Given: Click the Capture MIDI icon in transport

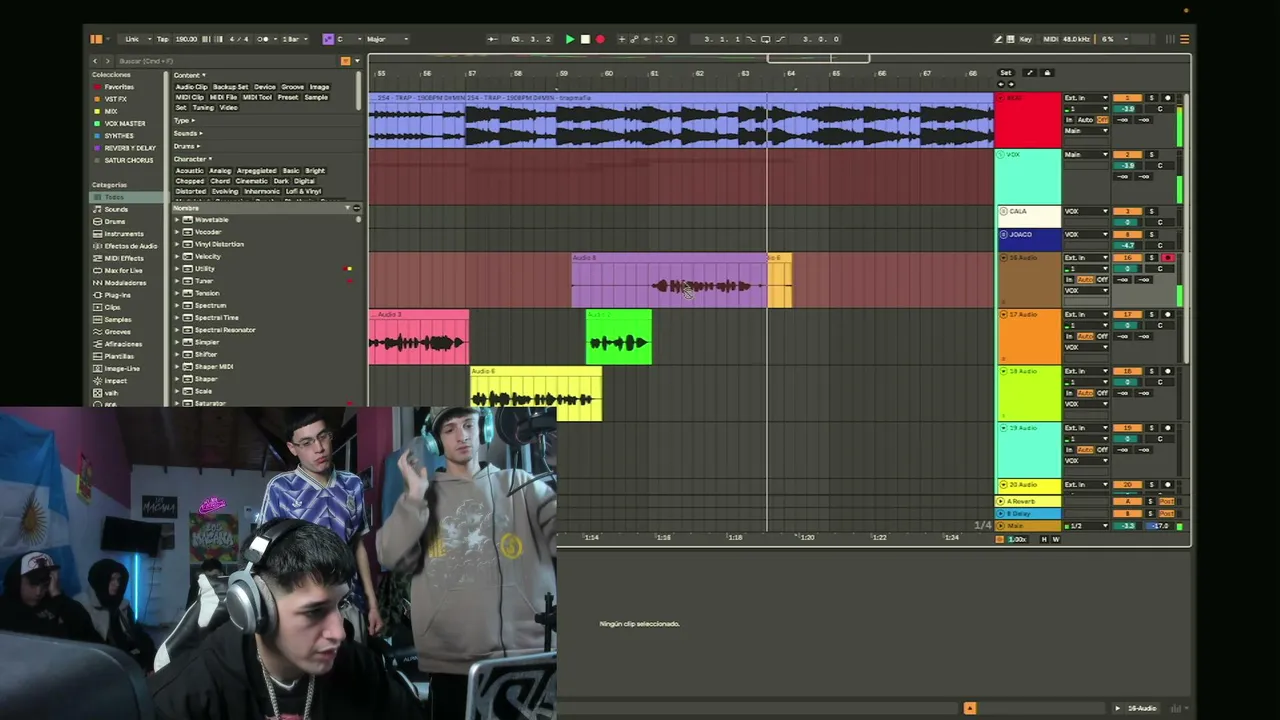Looking at the screenshot, I should (x=658, y=39).
